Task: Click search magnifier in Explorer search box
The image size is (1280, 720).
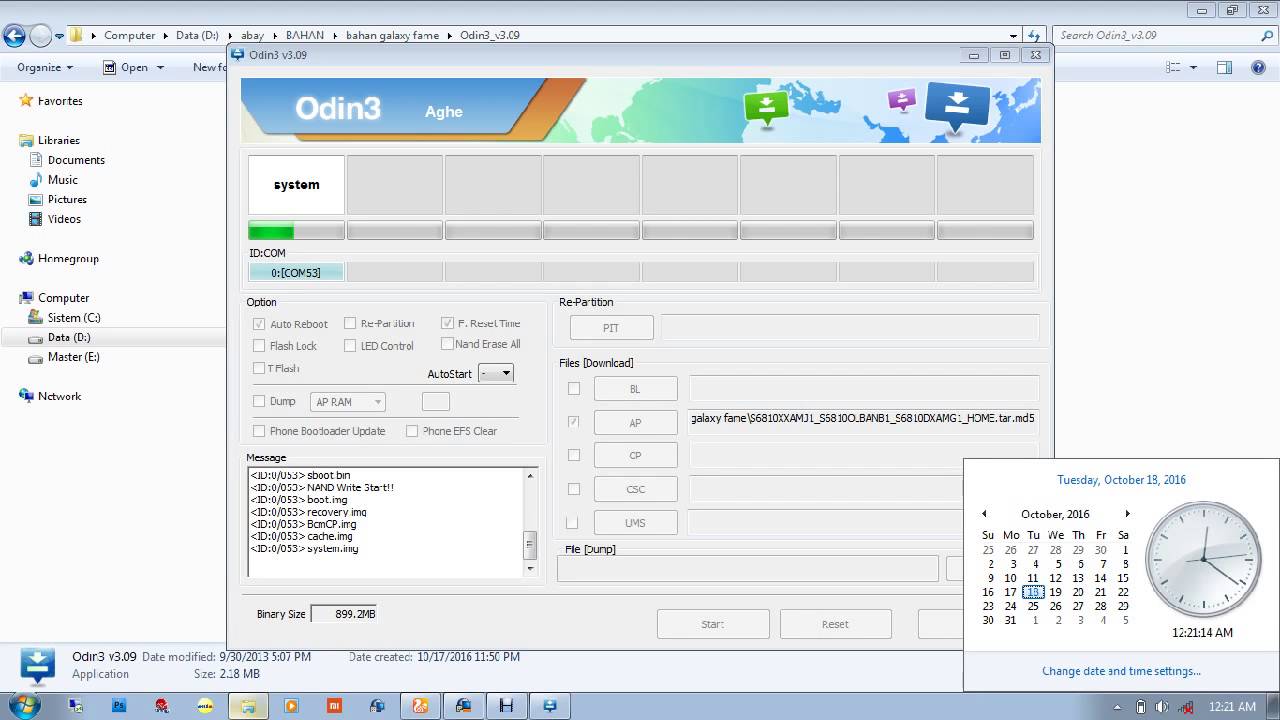Action: pyautogui.click(x=1267, y=35)
